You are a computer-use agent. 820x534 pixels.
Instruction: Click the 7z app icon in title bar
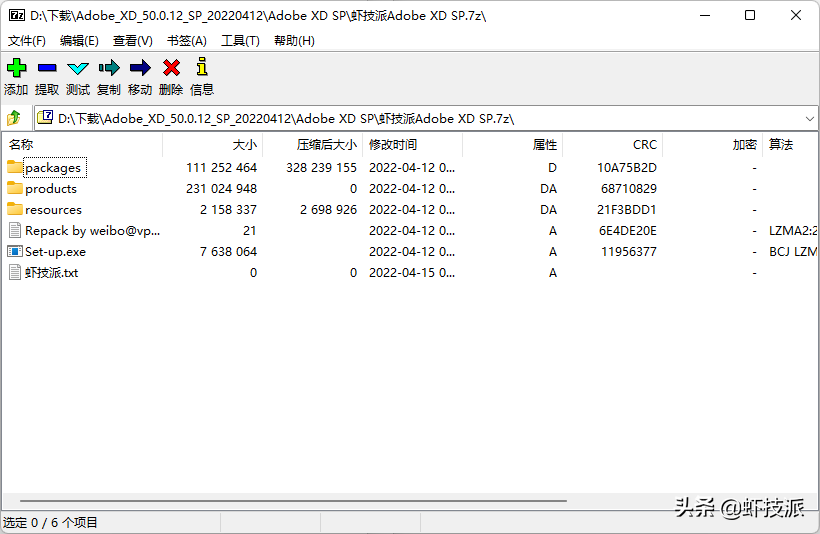coord(17,15)
